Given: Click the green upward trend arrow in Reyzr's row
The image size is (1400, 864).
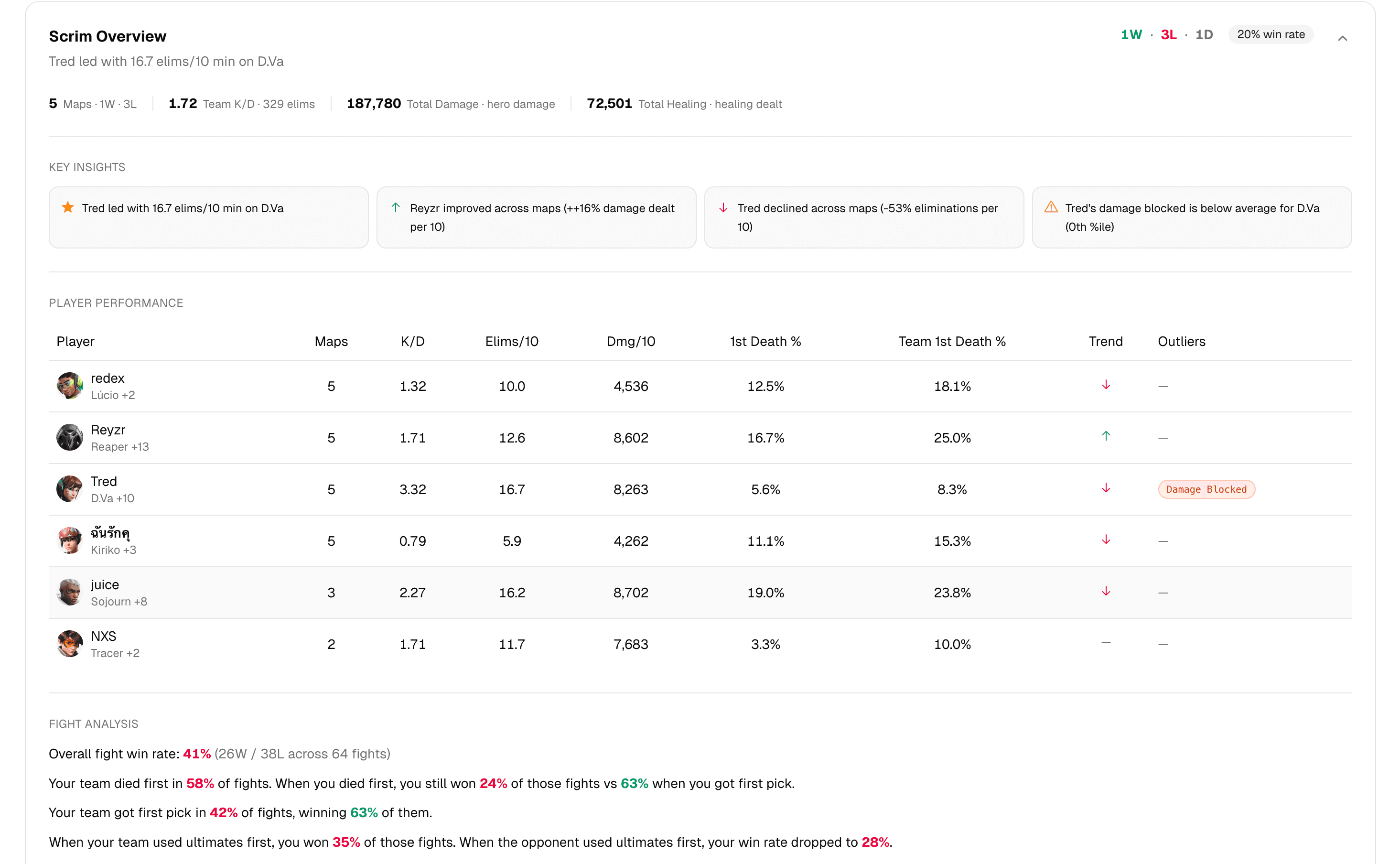Looking at the screenshot, I should (x=1106, y=435).
